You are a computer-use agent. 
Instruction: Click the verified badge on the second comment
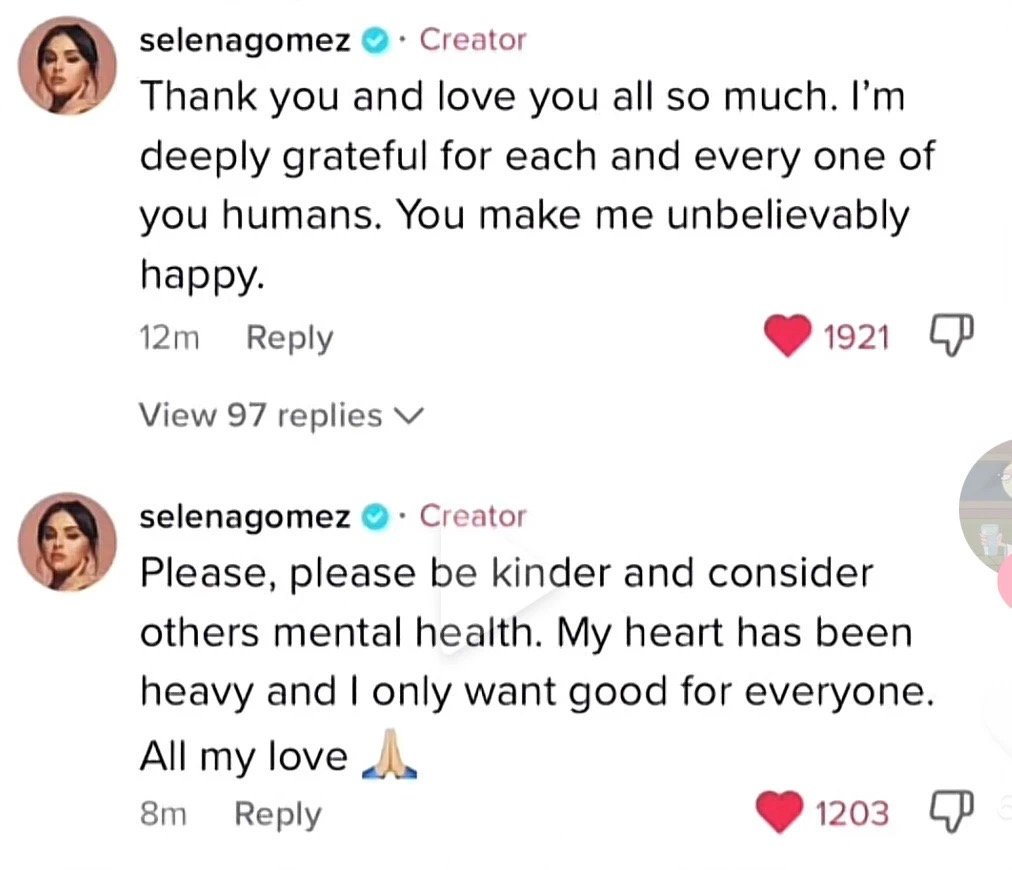tap(375, 517)
